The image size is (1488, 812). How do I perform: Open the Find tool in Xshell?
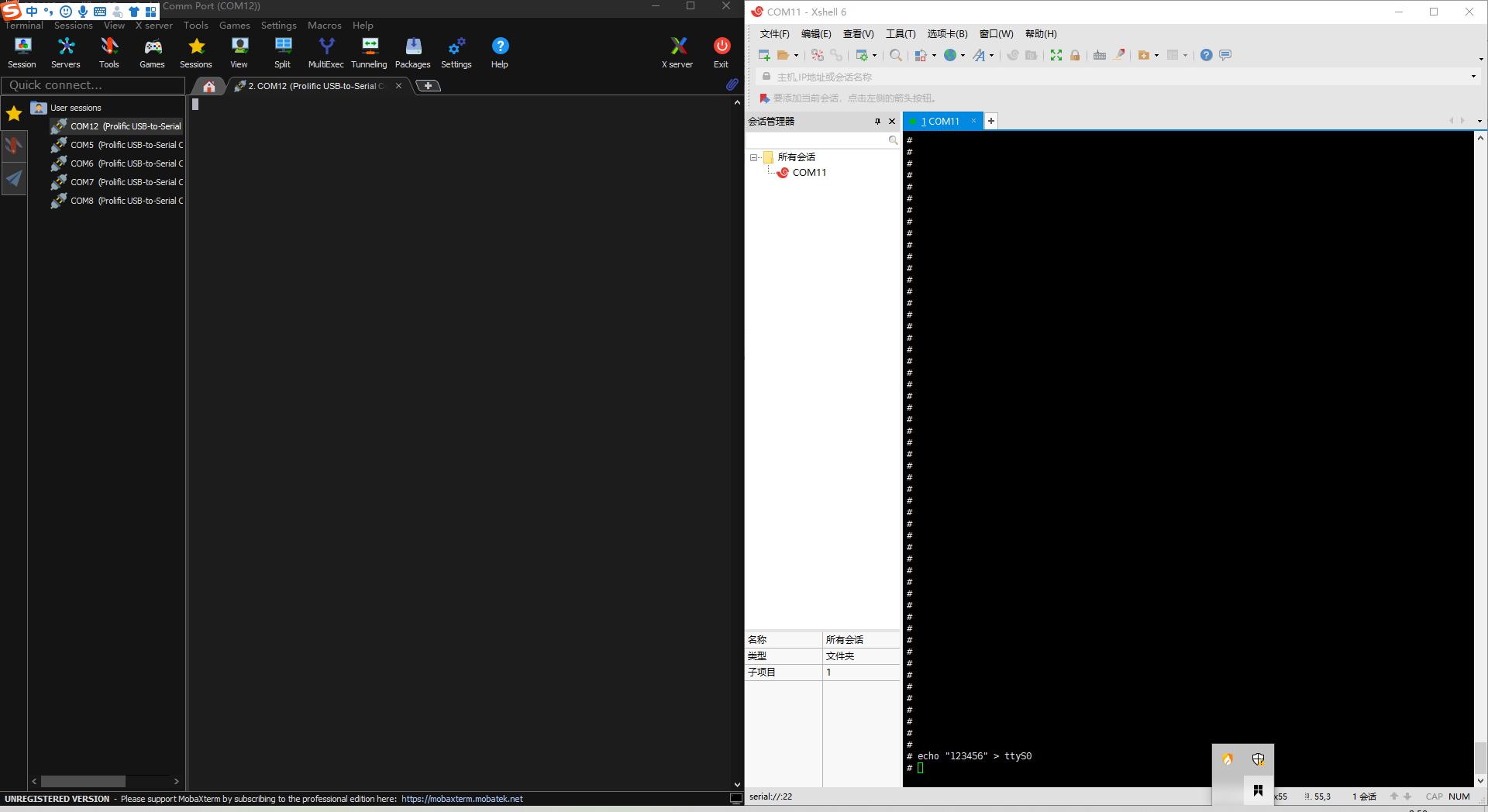coord(896,55)
